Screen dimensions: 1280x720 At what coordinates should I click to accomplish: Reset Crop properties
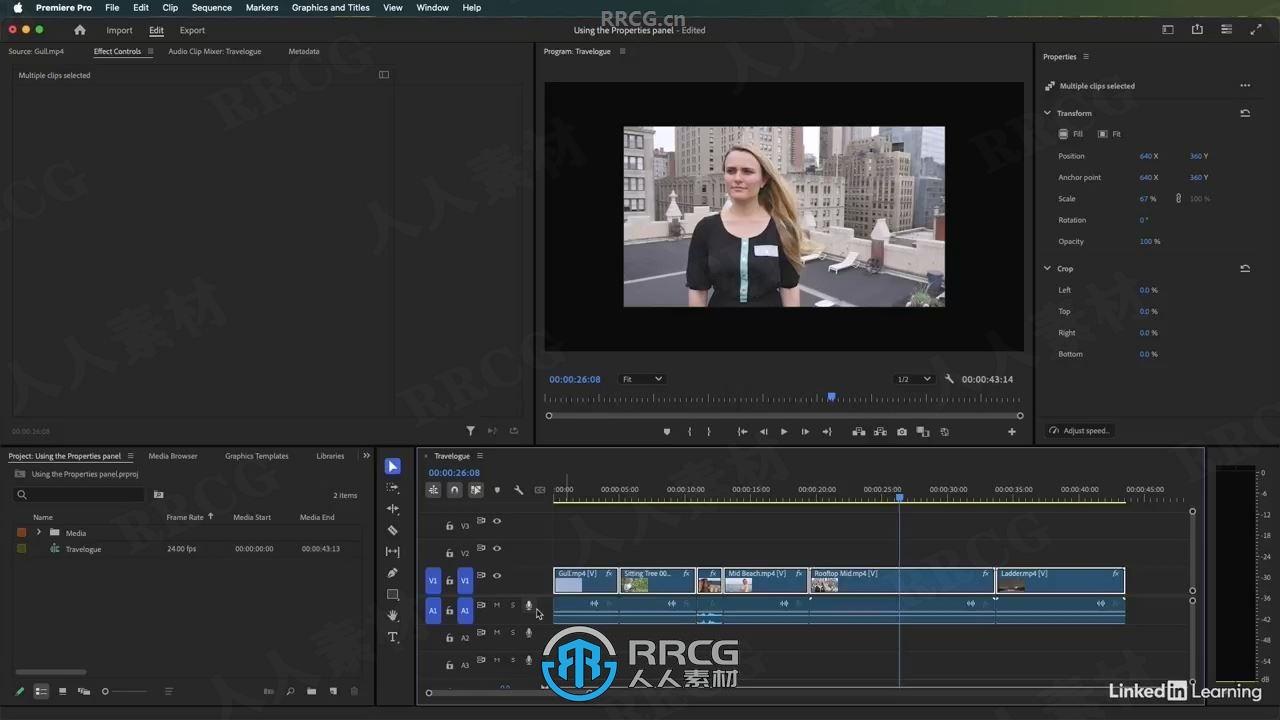(1245, 268)
